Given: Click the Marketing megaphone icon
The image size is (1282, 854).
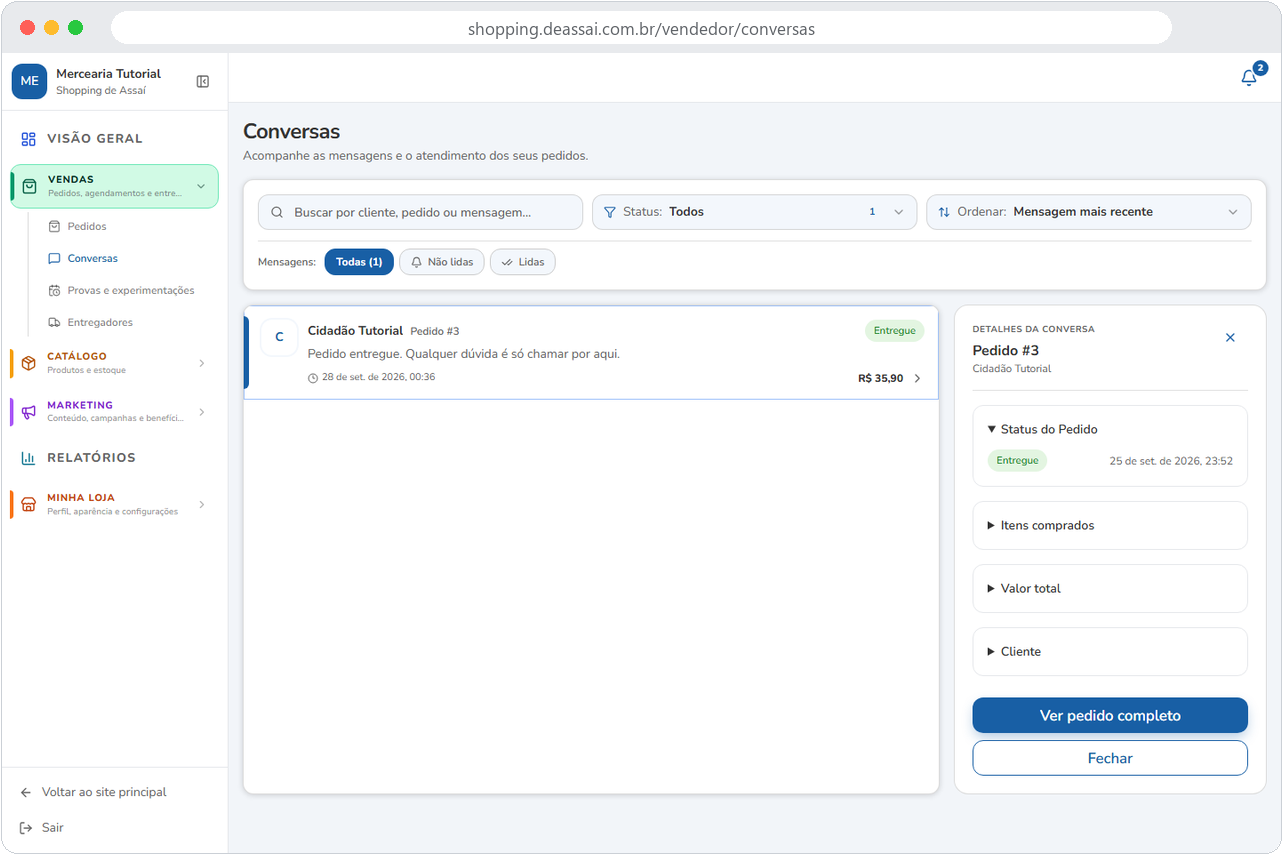Looking at the screenshot, I should [28, 412].
